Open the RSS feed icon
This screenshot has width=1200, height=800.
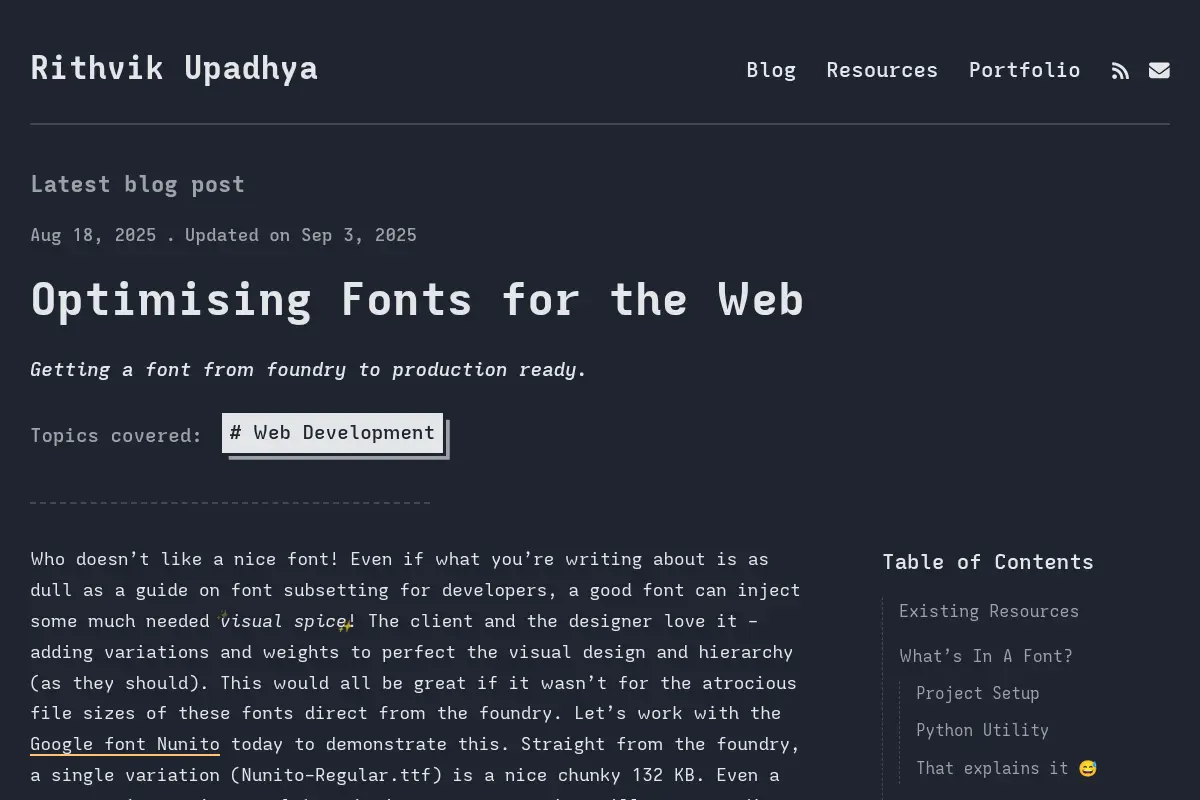point(1120,71)
